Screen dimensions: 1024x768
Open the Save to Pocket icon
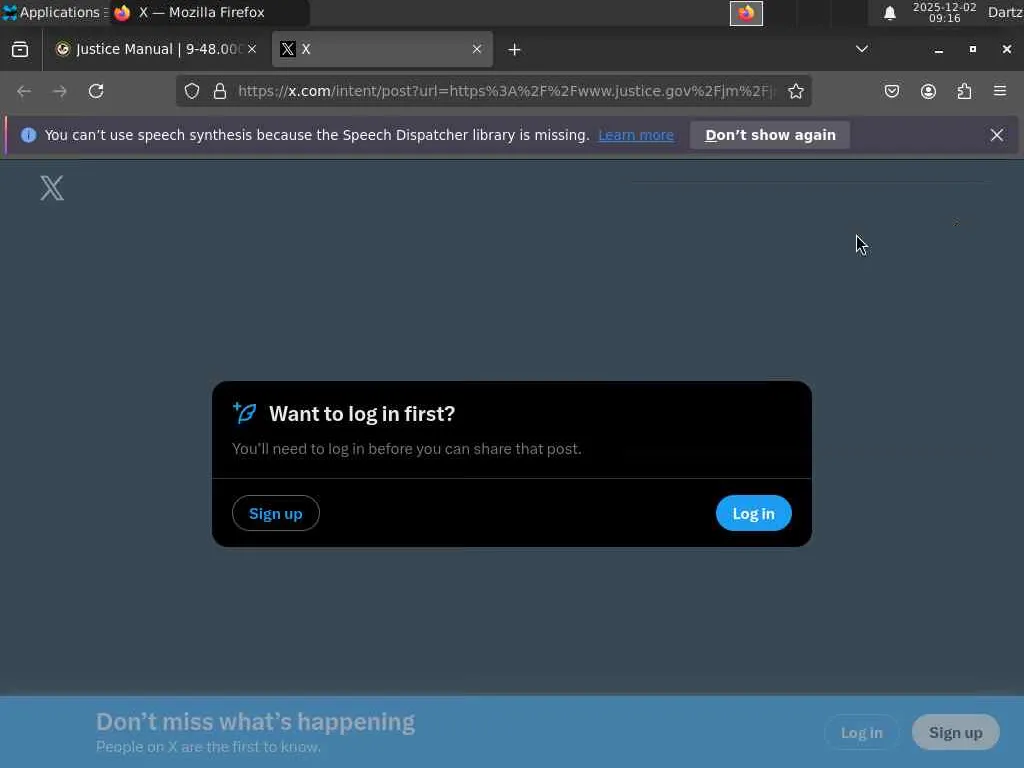pos(892,91)
